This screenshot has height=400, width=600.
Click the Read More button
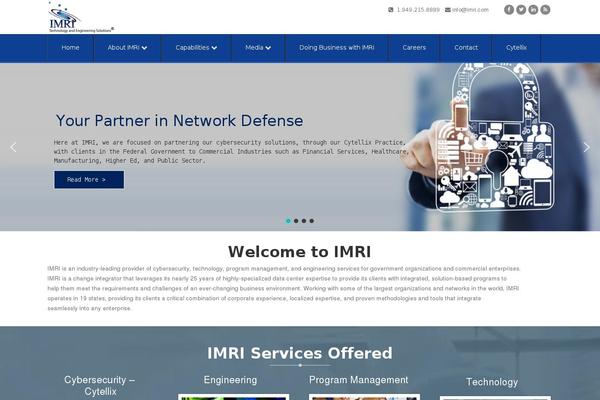(x=89, y=180)
